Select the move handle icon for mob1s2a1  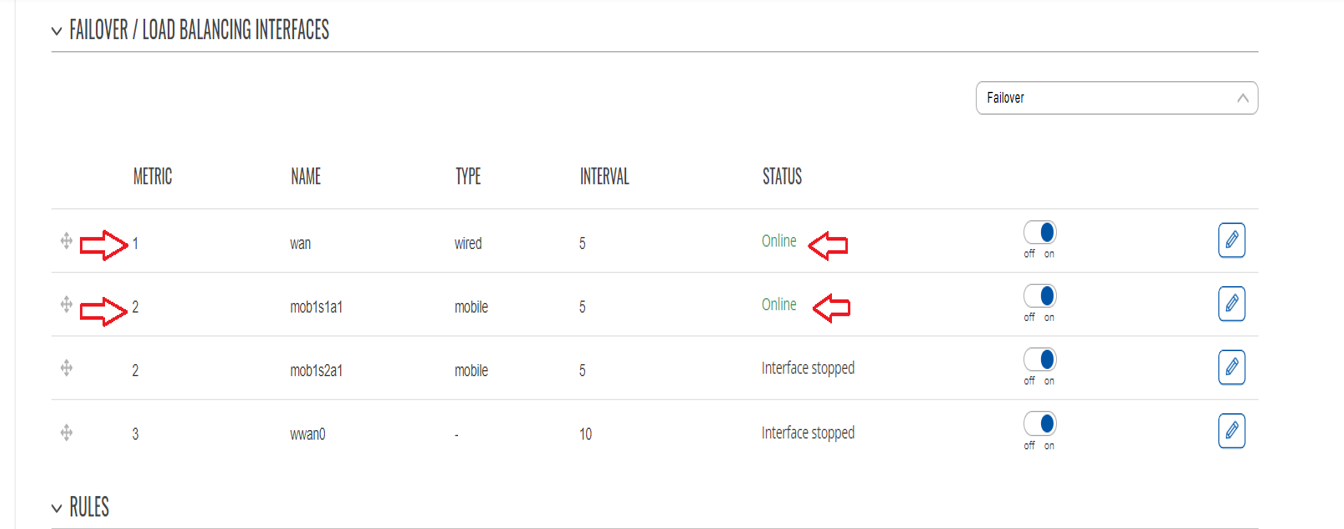coord(66,368)
